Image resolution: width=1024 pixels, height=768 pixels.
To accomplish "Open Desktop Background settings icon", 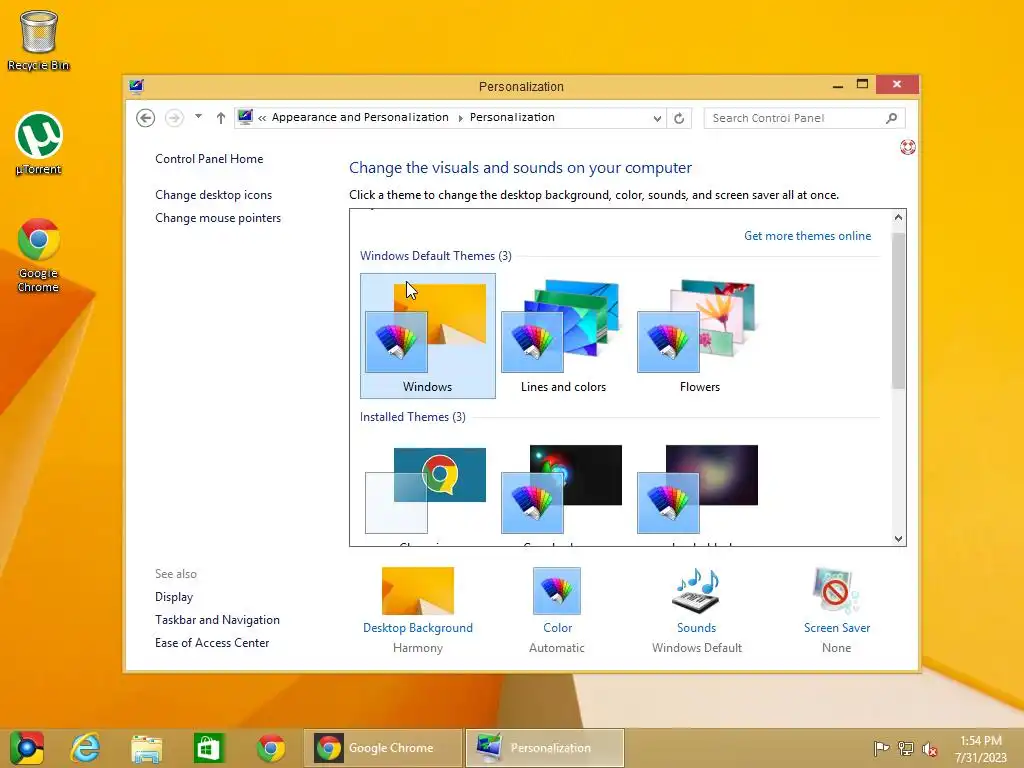I will coord(418,591).
